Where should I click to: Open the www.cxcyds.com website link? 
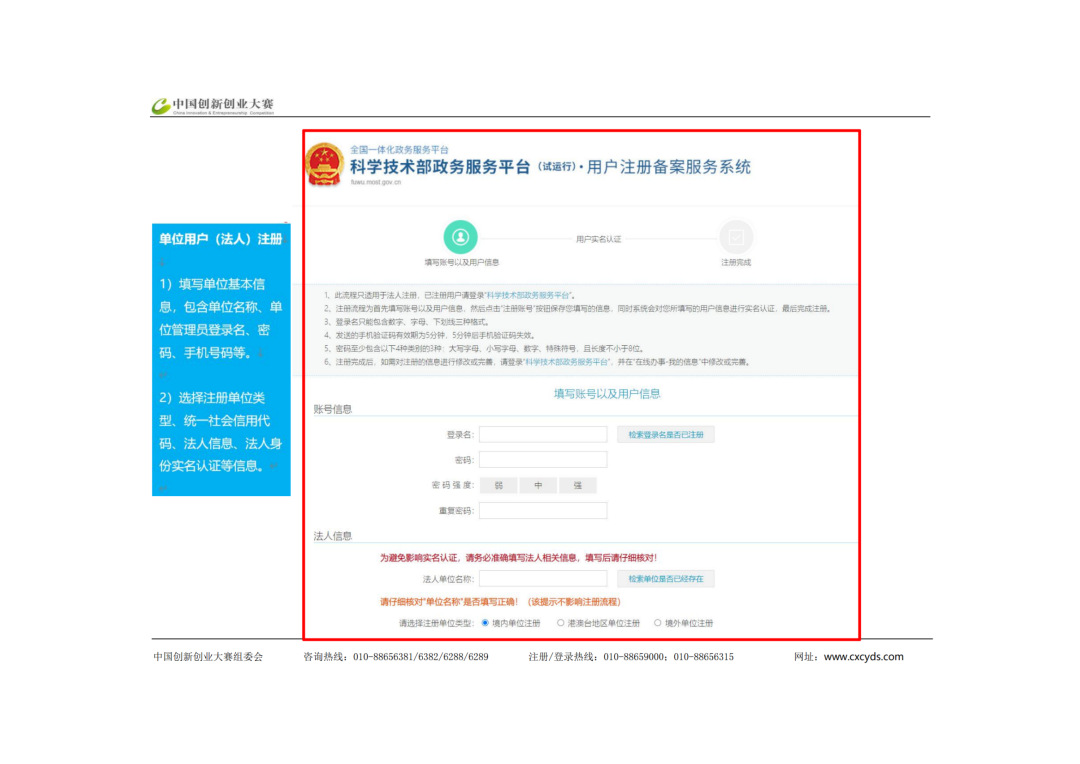point(863,657)
